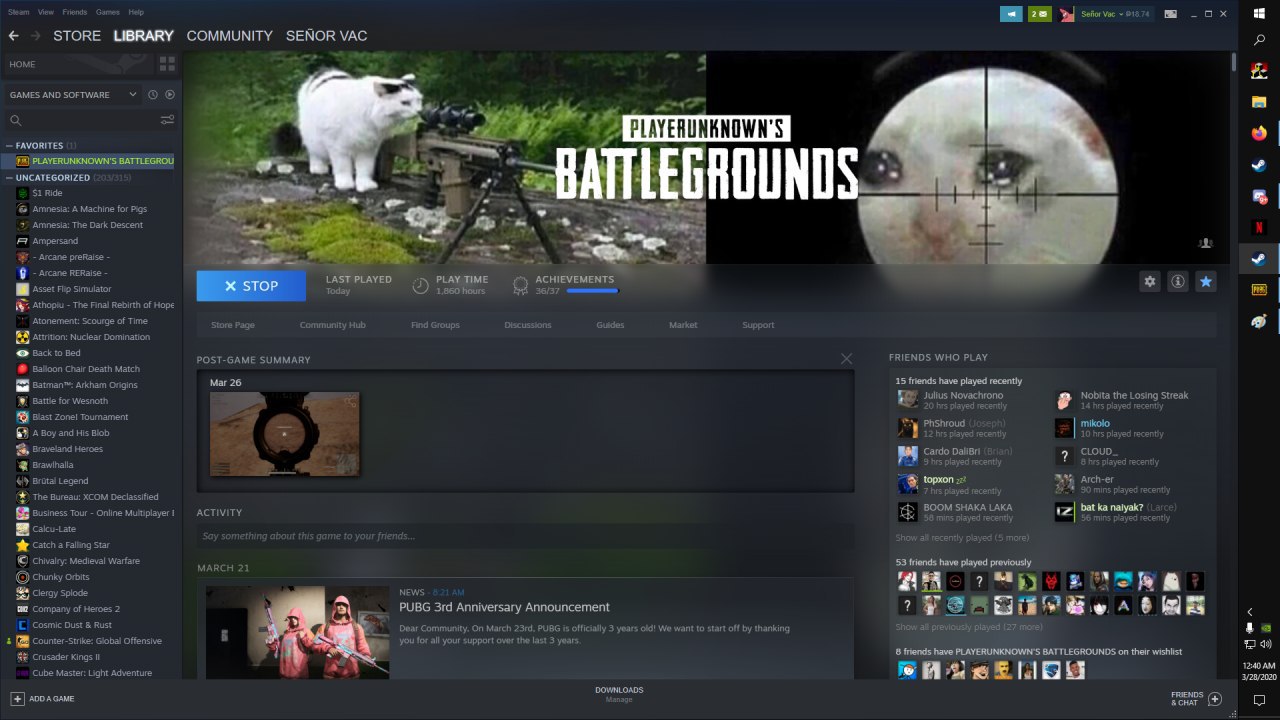This screenshot has height=720, width=1280.
Task: Open the Market link
Action: [683, 325]
